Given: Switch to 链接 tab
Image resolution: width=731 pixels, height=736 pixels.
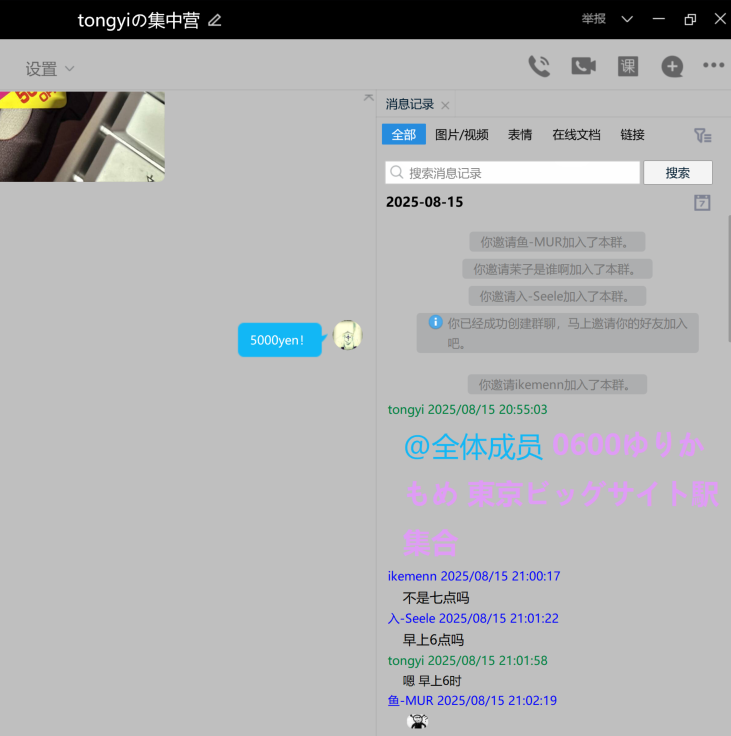Looking at the screenshot, I should pyautogui.click(x=632, y=135).
